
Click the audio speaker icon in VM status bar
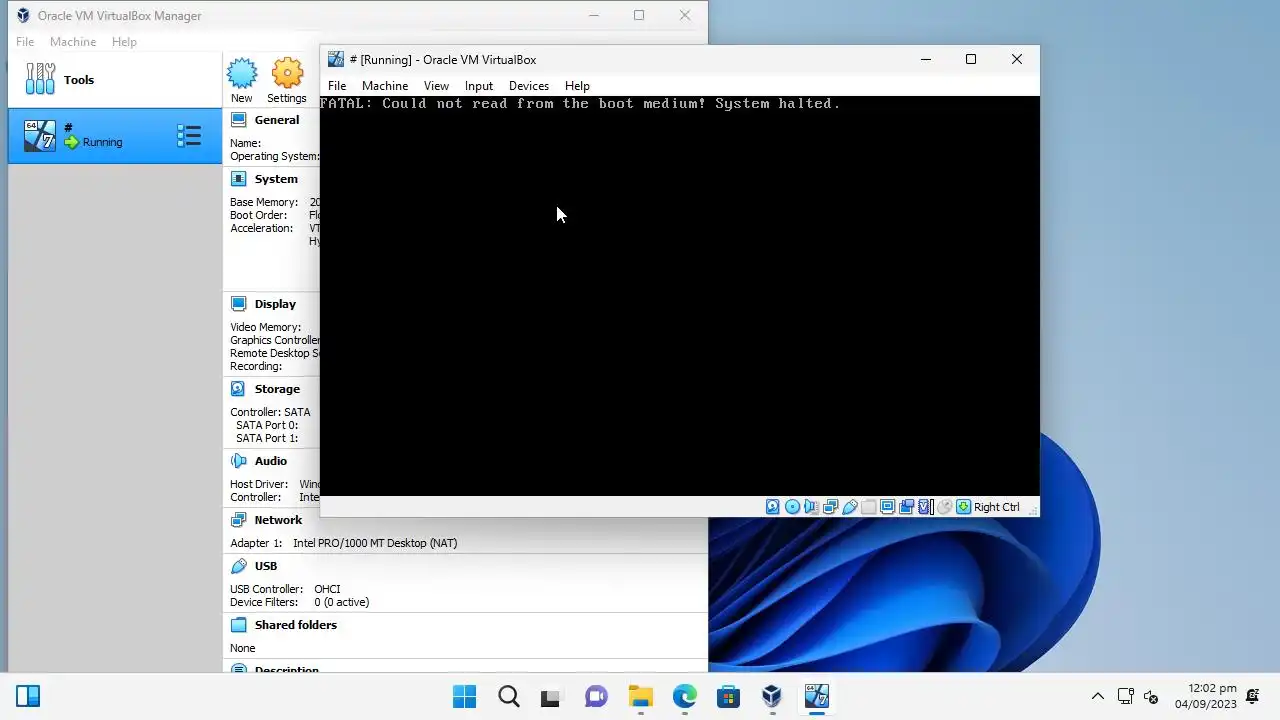811,507
